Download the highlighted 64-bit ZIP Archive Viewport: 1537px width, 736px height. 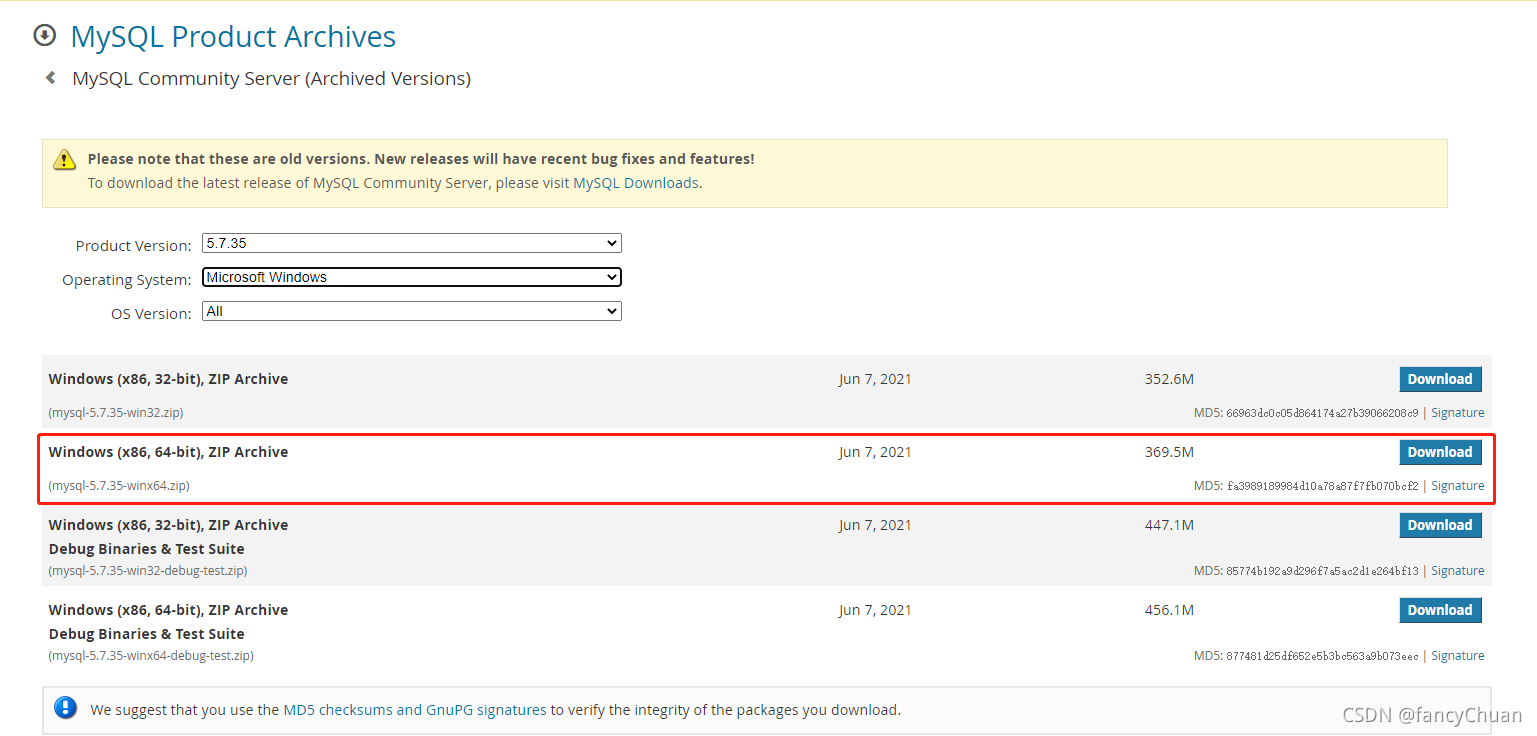[x=1440, y=452]
